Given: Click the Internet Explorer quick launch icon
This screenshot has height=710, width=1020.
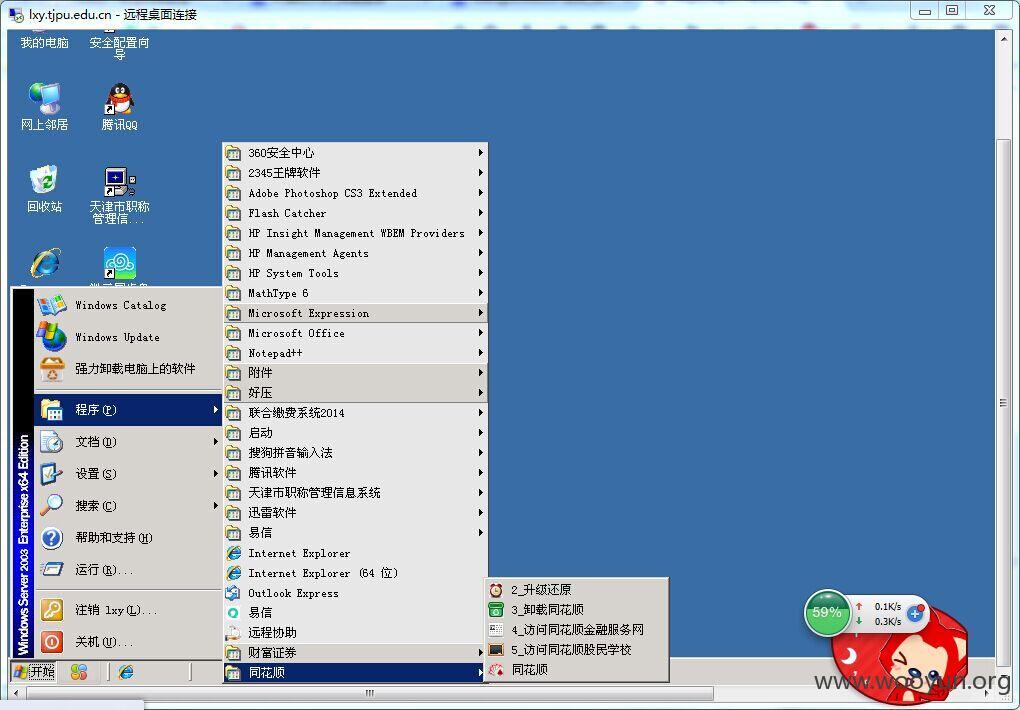Looking at the screenshot, I should click(126, 672).
